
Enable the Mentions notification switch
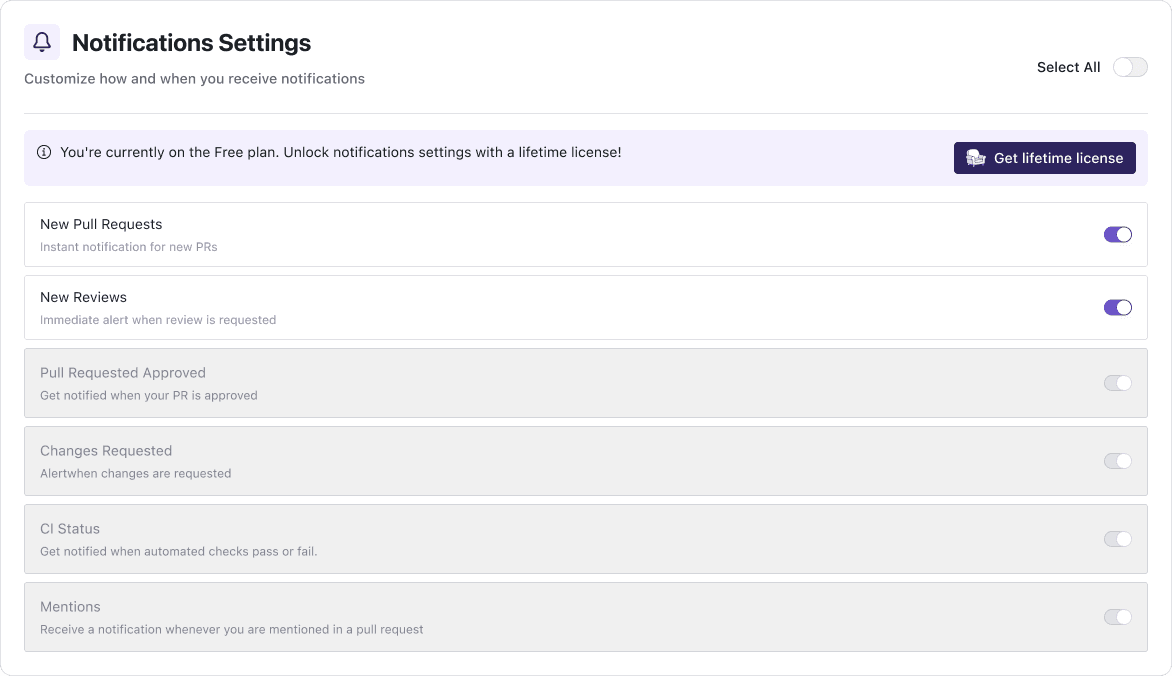tap(1117, 617)
